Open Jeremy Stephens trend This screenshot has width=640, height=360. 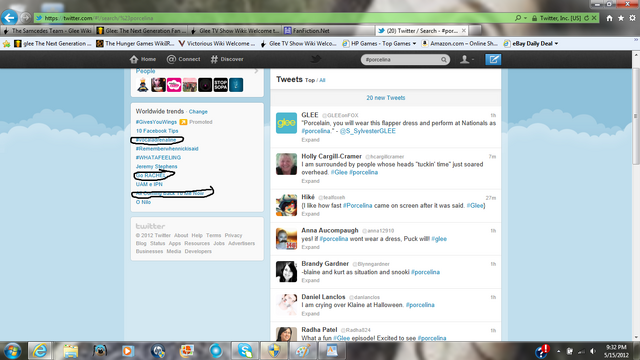click(x=156, y=167)
